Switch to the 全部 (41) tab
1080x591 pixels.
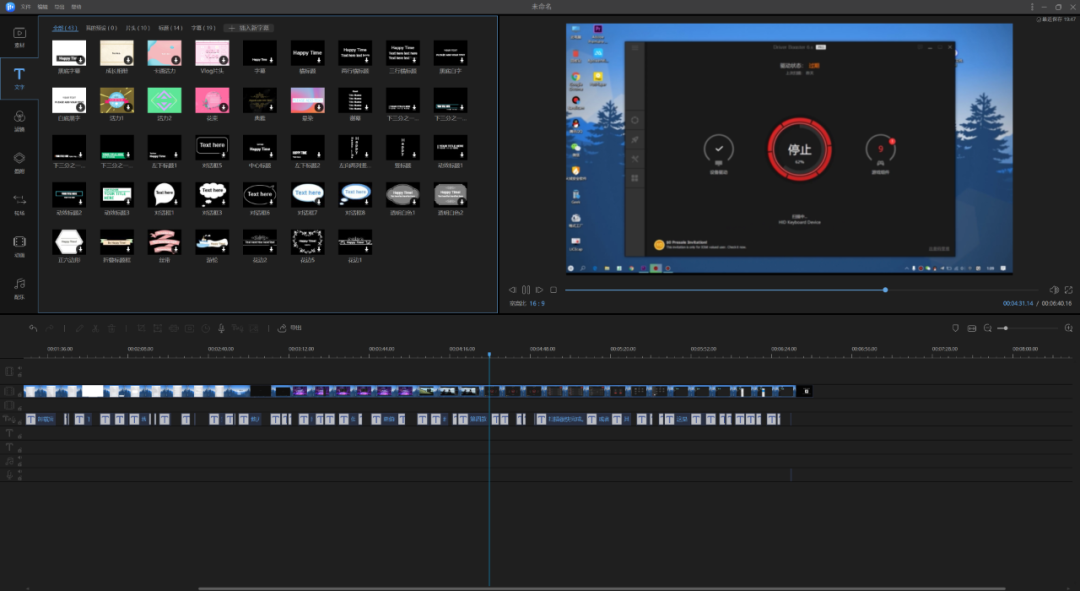pos(65,28)
